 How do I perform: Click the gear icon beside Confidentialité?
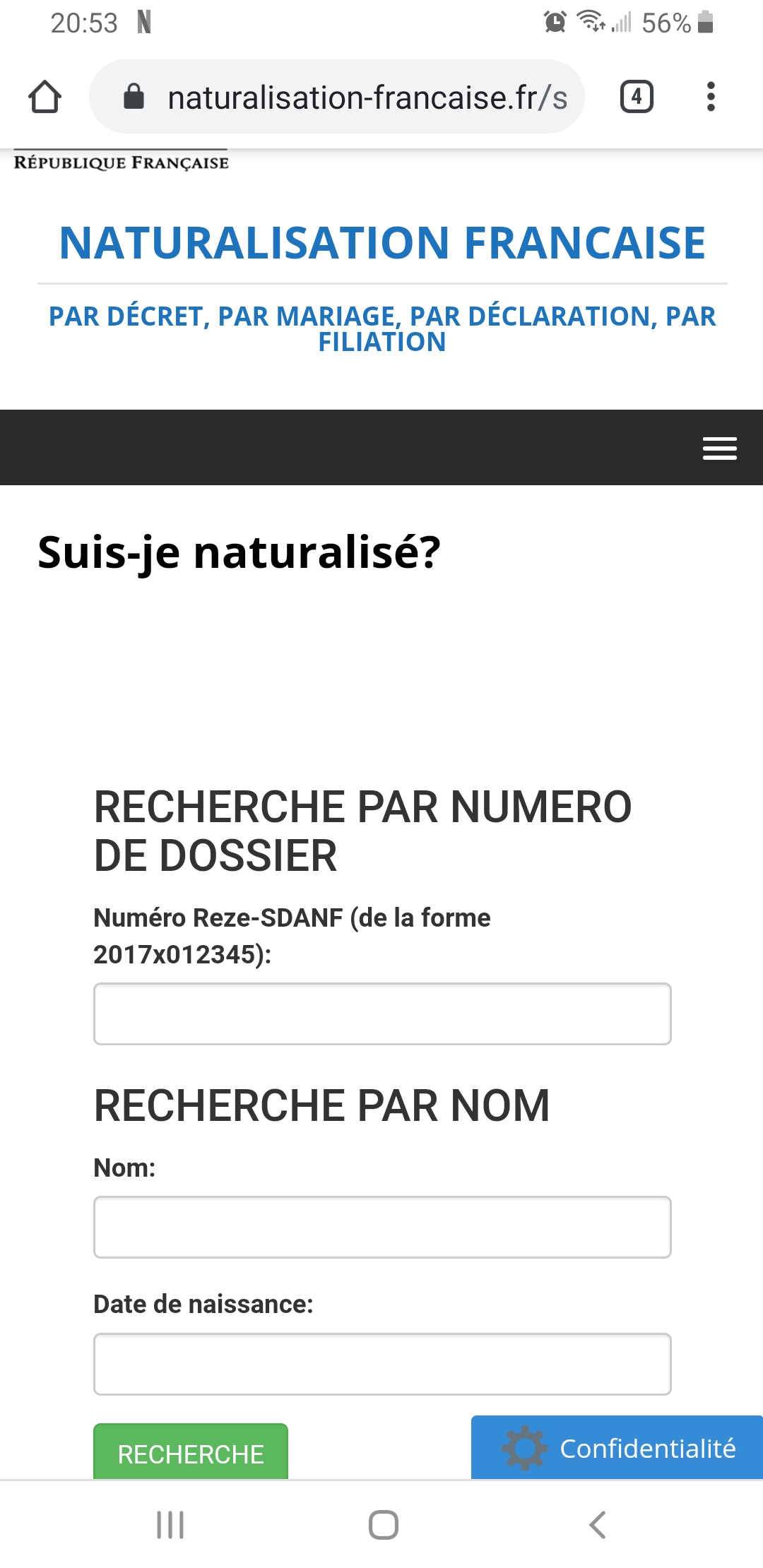coord(524,1448)
